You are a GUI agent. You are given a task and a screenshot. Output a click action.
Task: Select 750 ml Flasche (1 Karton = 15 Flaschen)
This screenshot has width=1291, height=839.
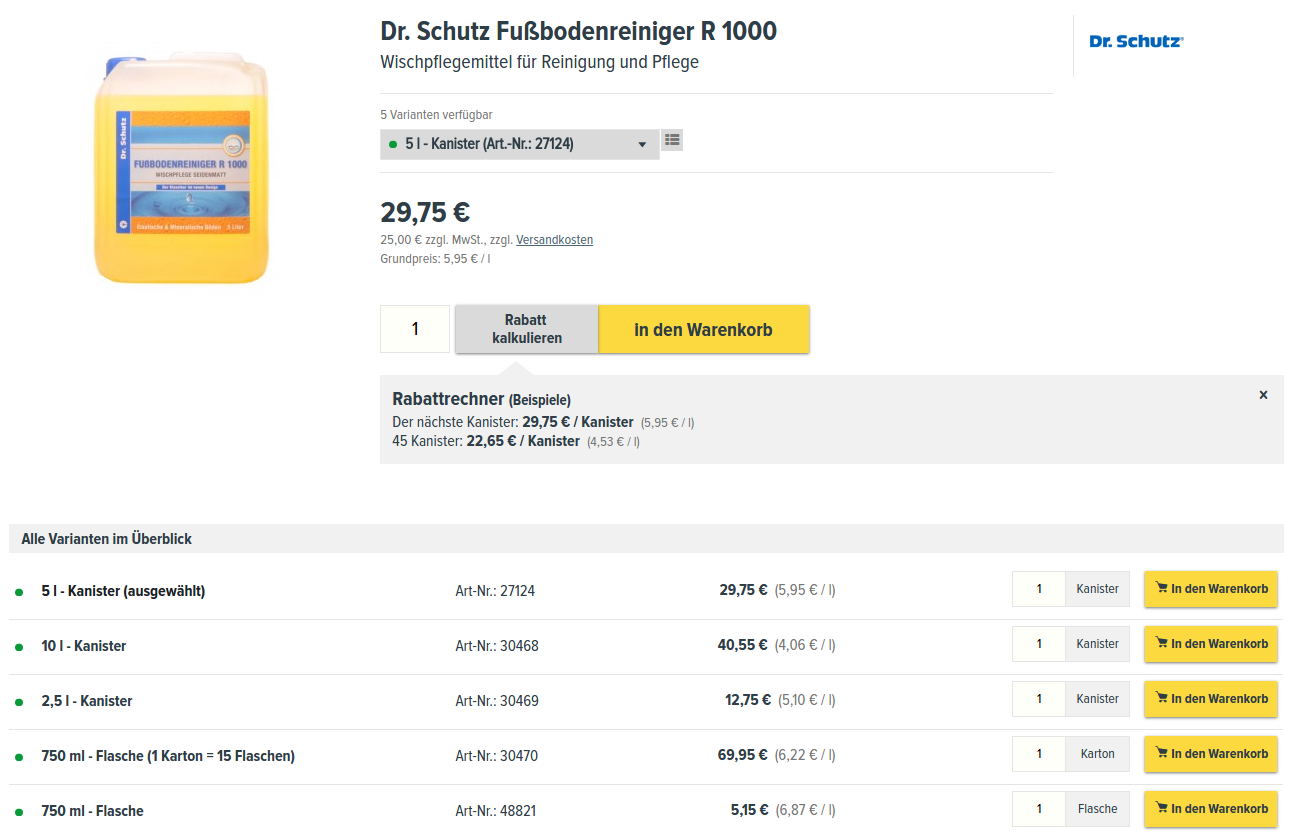click(x=168, y=756)
